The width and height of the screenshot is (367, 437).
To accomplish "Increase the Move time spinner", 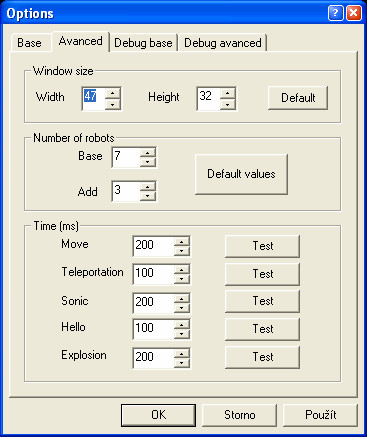I will coord(182,242).
